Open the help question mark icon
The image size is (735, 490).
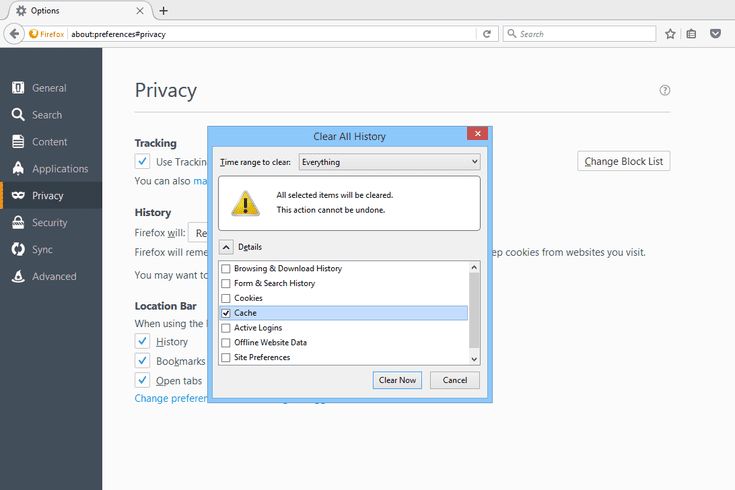[665, 90]
